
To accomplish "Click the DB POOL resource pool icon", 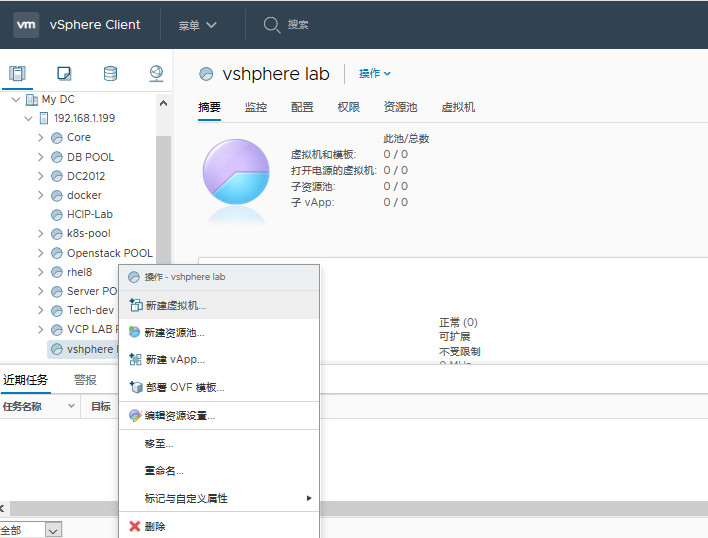I will point(56,157).
